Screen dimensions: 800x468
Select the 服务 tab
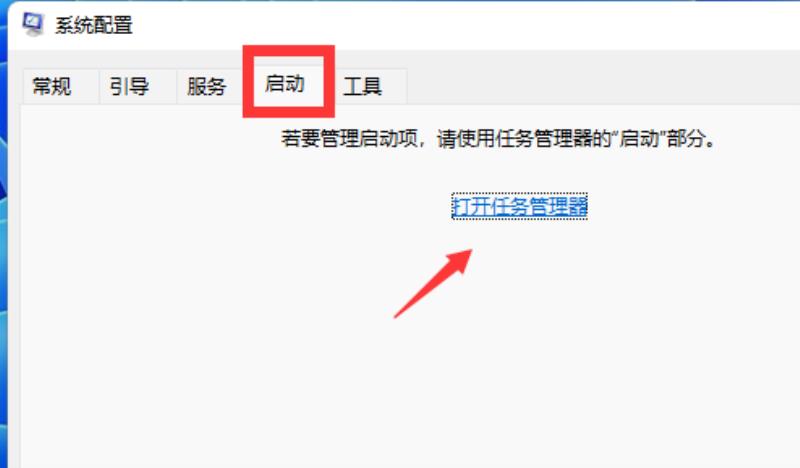coord(206,86)
